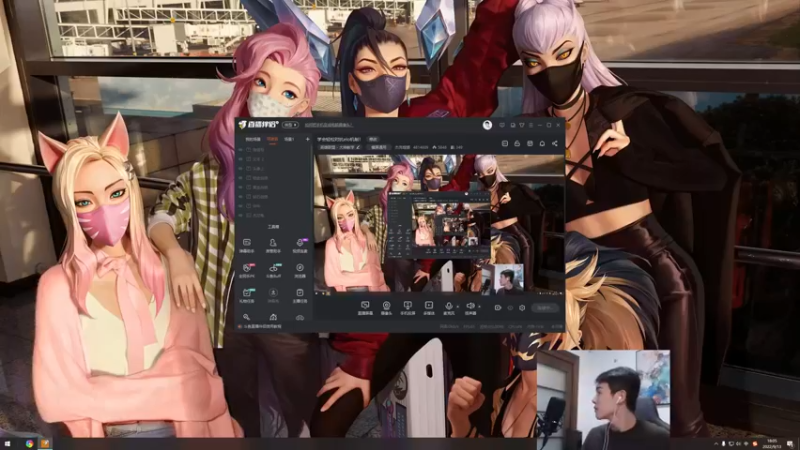800x450 pixels.
Task: Add a phone screen-cast source
Action: [x=407, y=308]
